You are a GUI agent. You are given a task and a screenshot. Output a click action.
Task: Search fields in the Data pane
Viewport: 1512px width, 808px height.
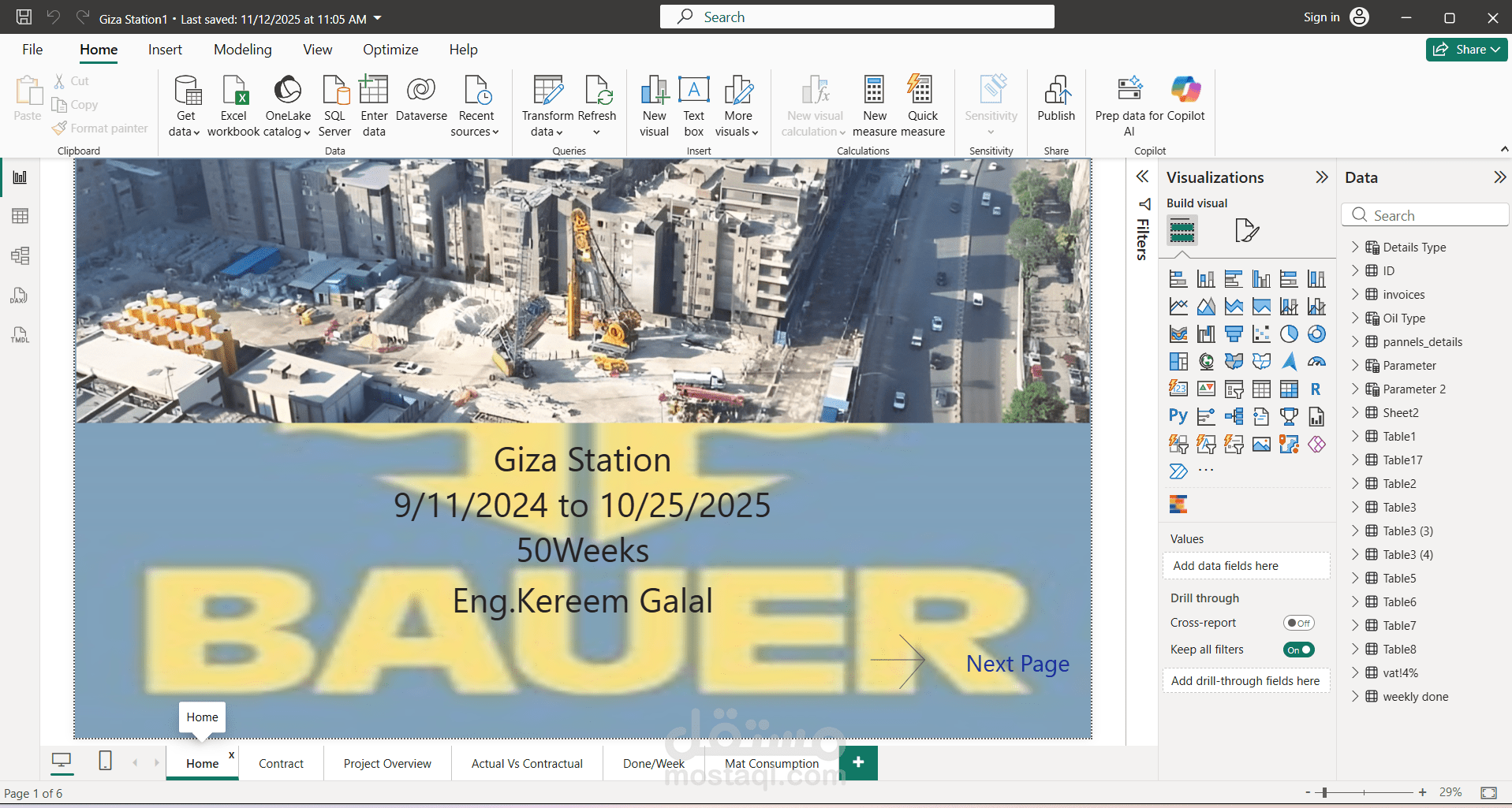tap(1424, 215)
